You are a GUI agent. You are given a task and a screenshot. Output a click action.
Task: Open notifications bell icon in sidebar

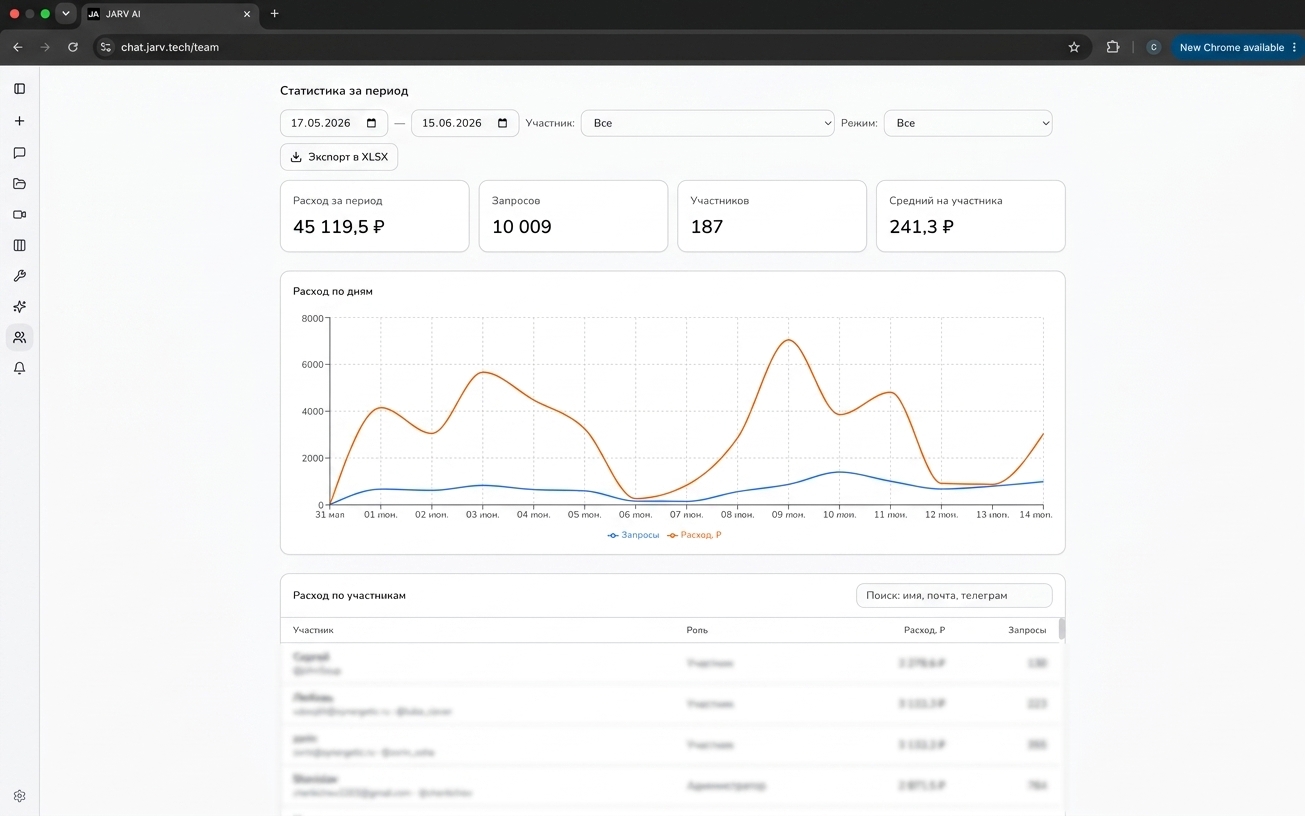[x=19, y=369]
